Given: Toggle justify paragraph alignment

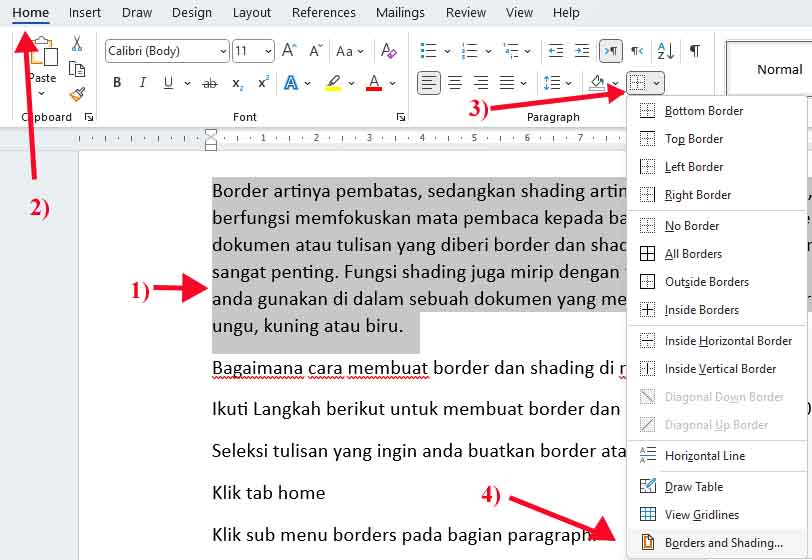Looking at the screenshot, I should pyautogui.click(x=506, y=83).
